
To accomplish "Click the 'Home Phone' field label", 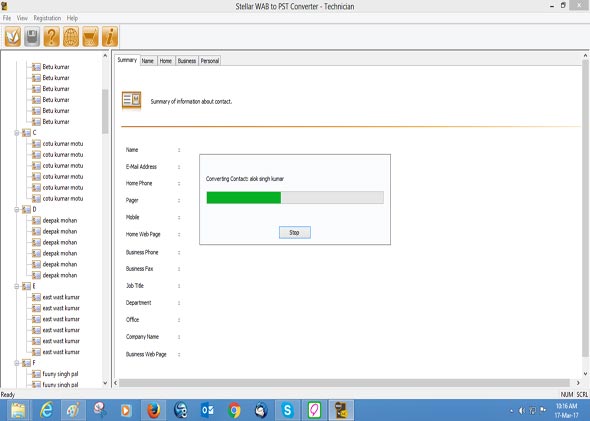I will click(x=139, y=183).
